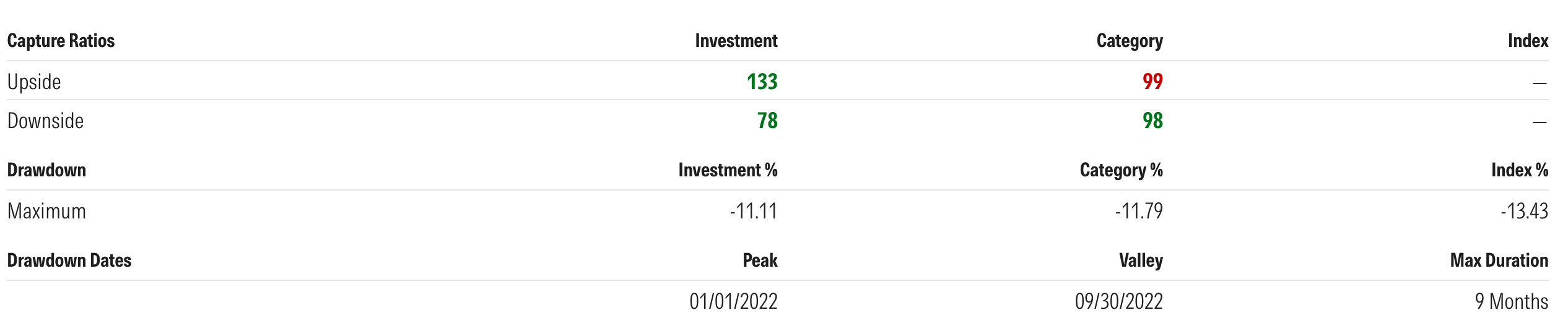
Task: Click the Upside investment value 133
Action: click(762, 82)
